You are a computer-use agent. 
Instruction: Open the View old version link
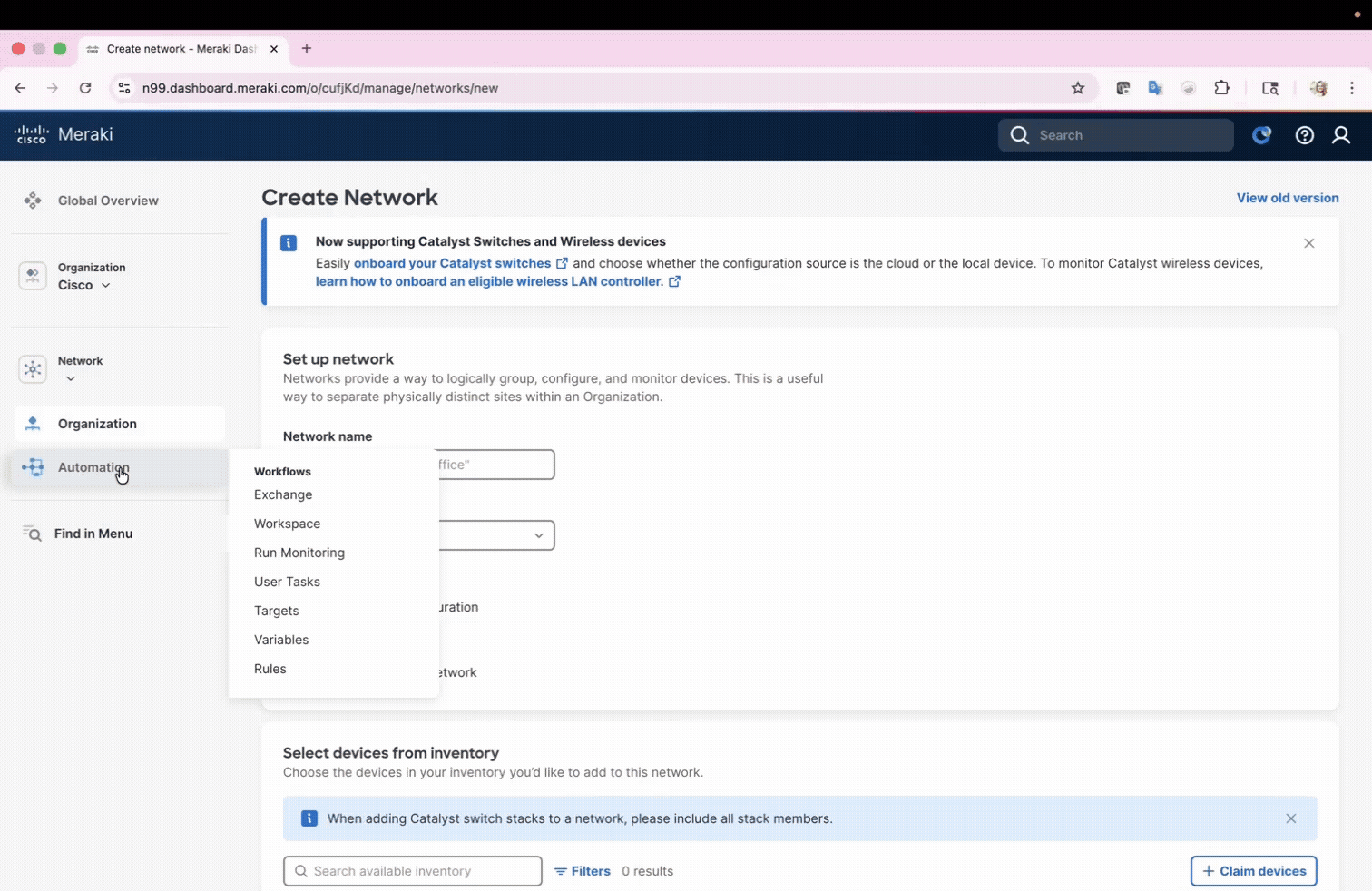[1287, 198]
